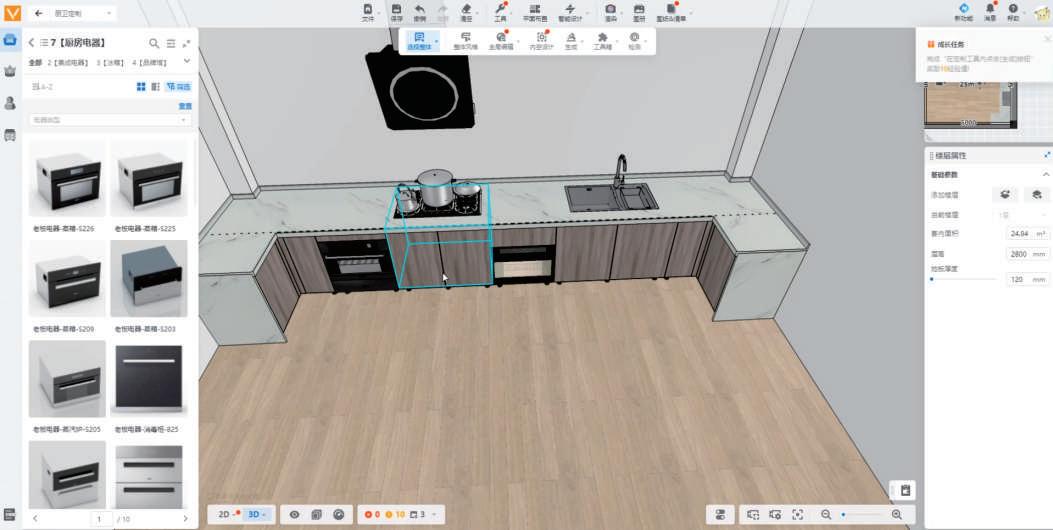Open the notification bell

pos(990,9)
